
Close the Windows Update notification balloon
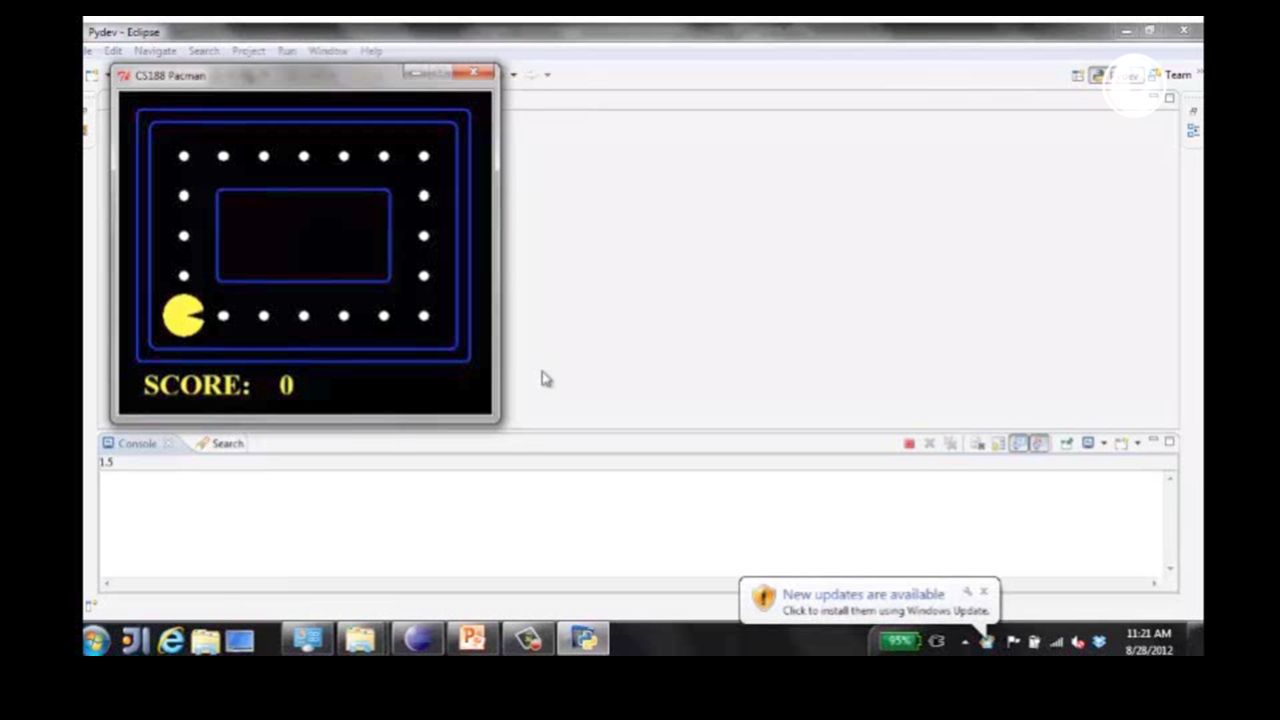tap(984, 591)
